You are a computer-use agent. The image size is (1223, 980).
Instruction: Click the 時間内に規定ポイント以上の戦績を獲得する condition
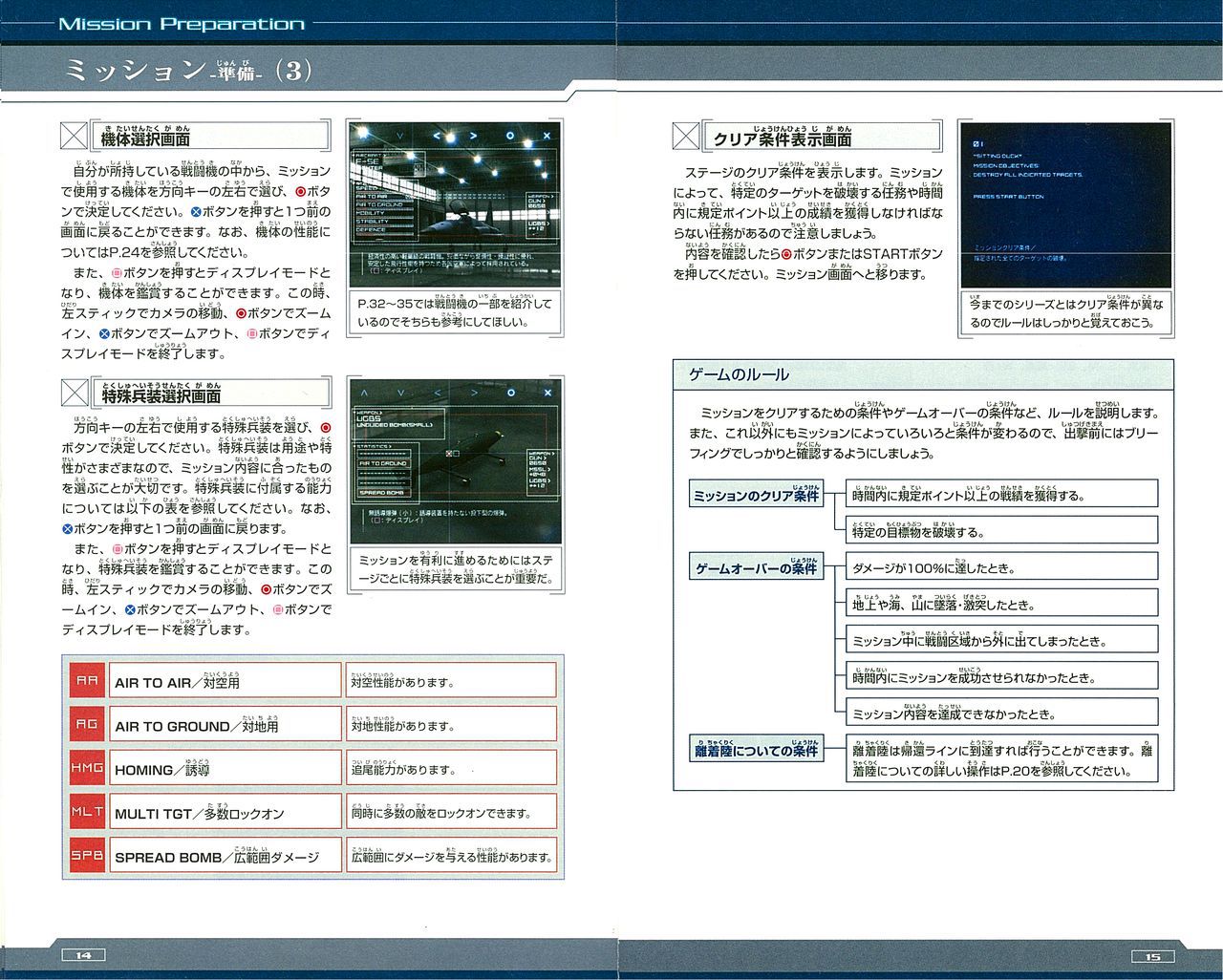click(x=1002, y=494)
